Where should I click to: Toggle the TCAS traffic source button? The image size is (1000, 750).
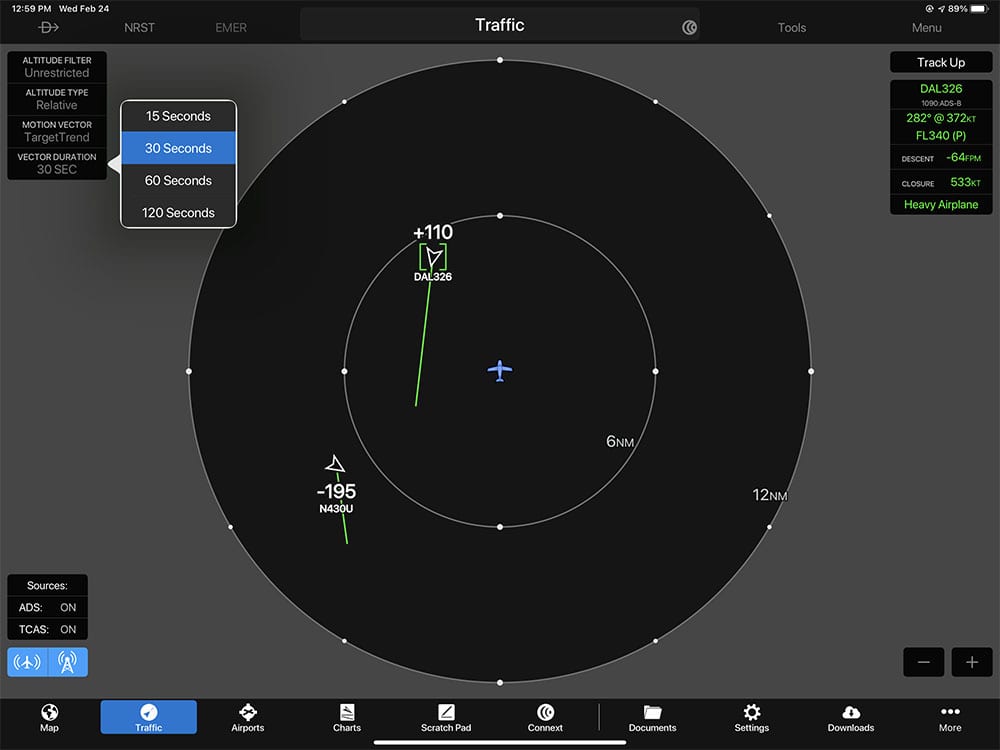[68, 662]
